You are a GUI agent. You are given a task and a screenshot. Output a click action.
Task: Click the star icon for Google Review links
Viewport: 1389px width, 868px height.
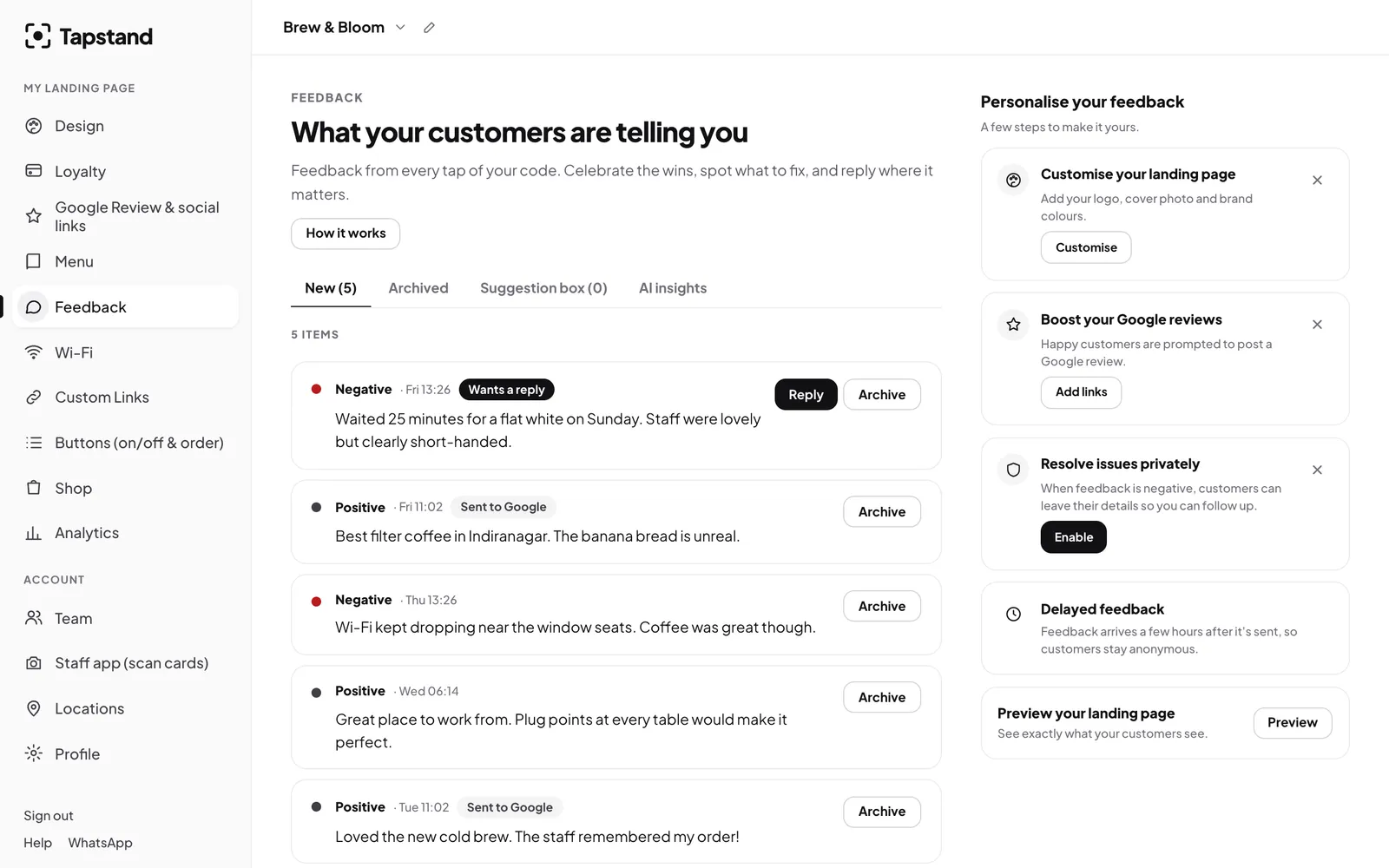pyautogui.click(x=34, y=216)
